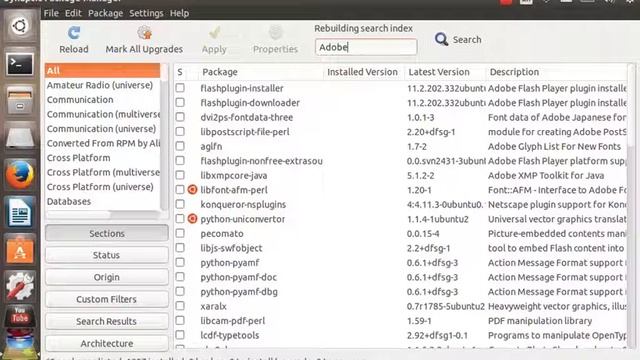Click the Sections filter button
640x360 pixels.
(107, 233)
